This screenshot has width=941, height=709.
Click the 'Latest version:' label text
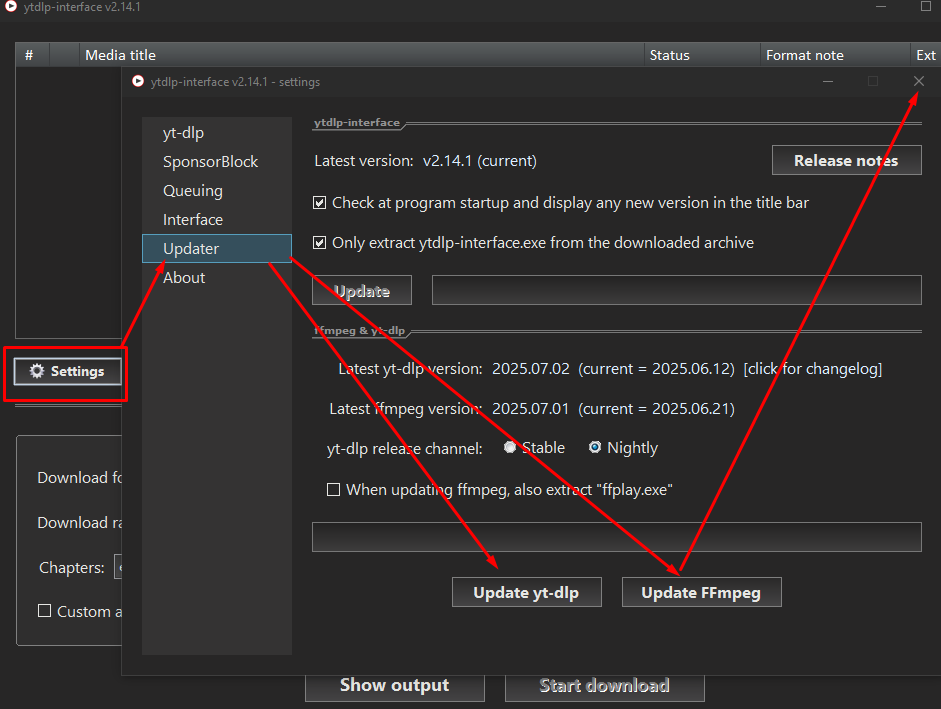(x=364, y=161)
